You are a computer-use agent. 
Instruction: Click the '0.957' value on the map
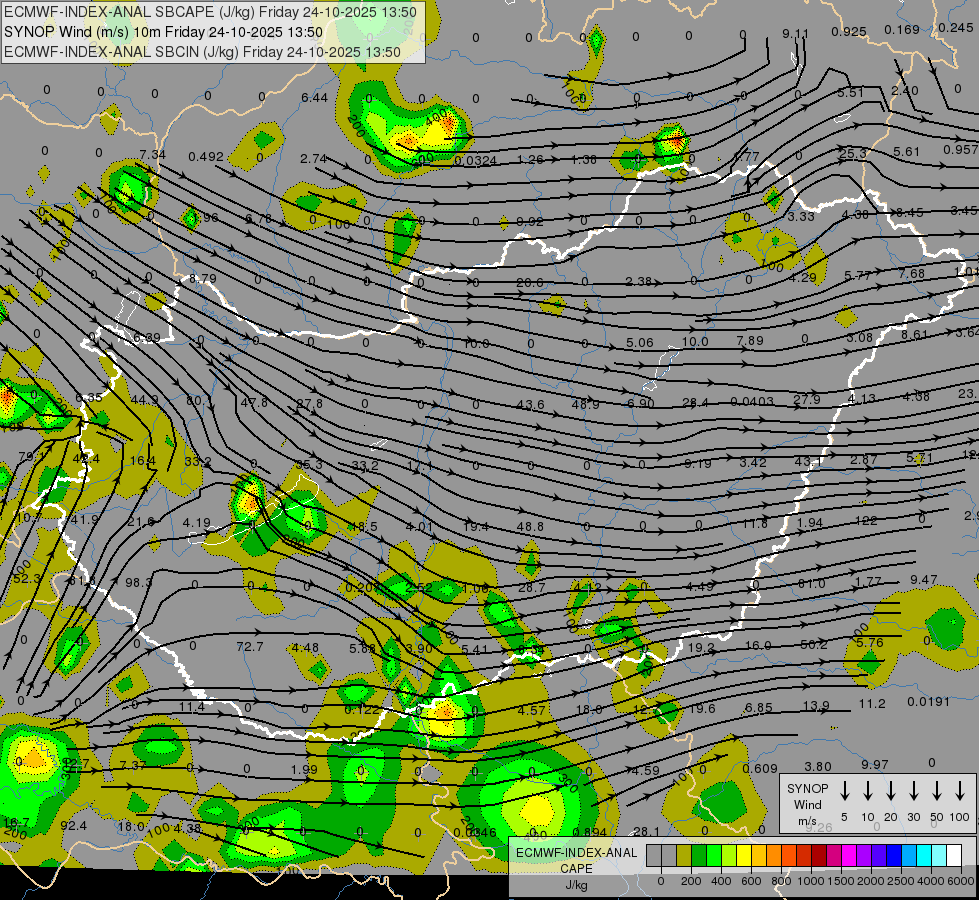tap(960, 149)
